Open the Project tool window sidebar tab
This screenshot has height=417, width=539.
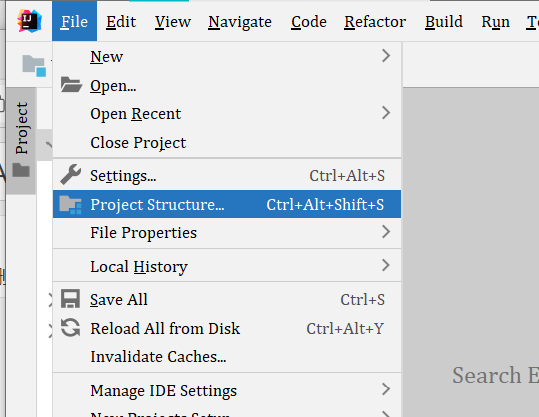(21, 141)
